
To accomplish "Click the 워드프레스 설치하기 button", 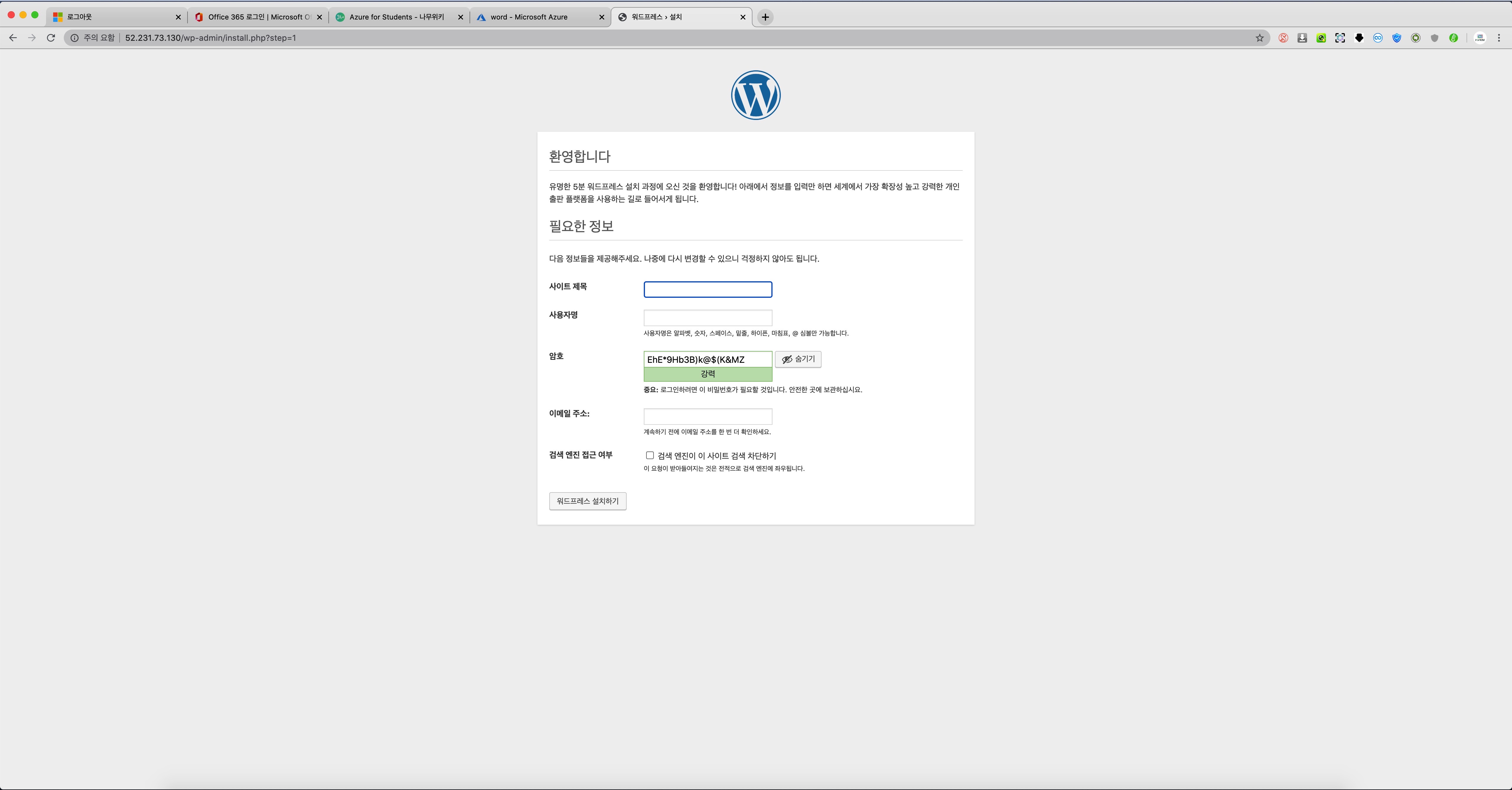I will [x=588, y=501].
